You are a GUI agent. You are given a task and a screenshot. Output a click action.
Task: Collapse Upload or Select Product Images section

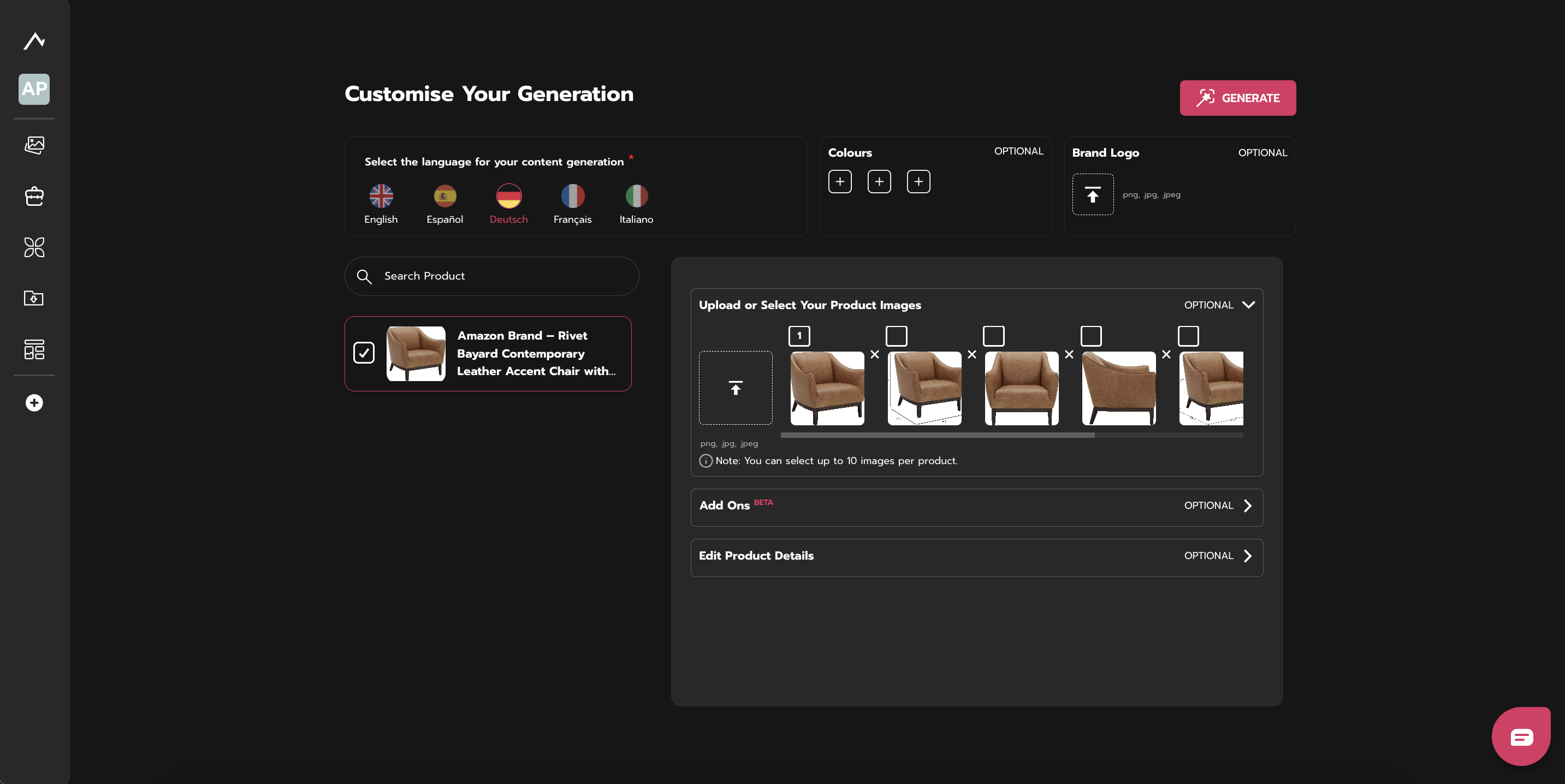pyautogui.click(x=1248, y=305)
